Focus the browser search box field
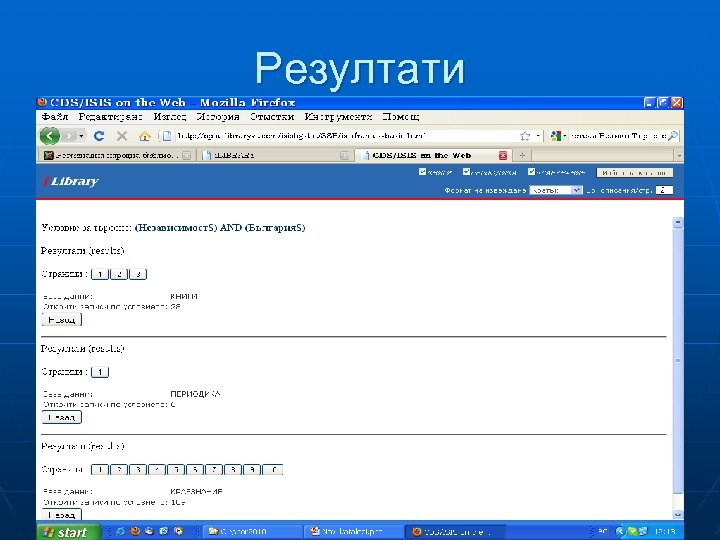Image resolution: width=720 pixels, height=540 pixels. coord(618,136)
